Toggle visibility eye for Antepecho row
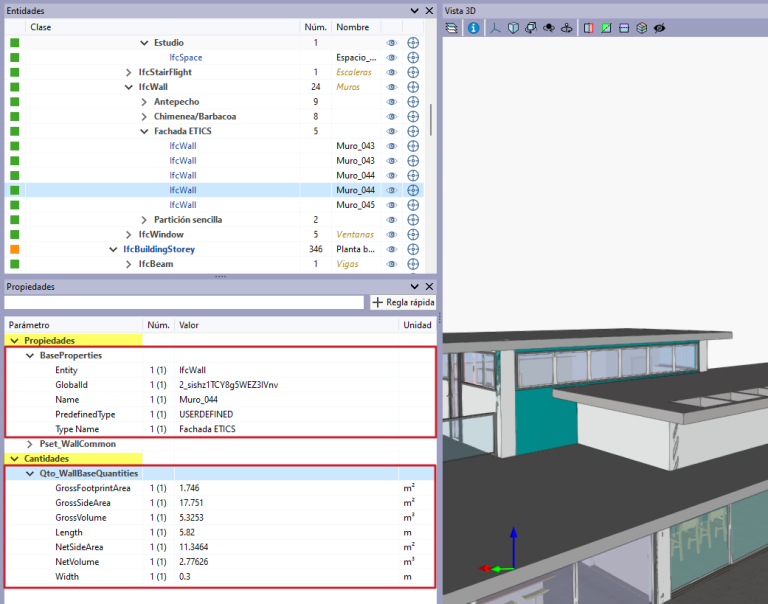 (x=391, y=101)
